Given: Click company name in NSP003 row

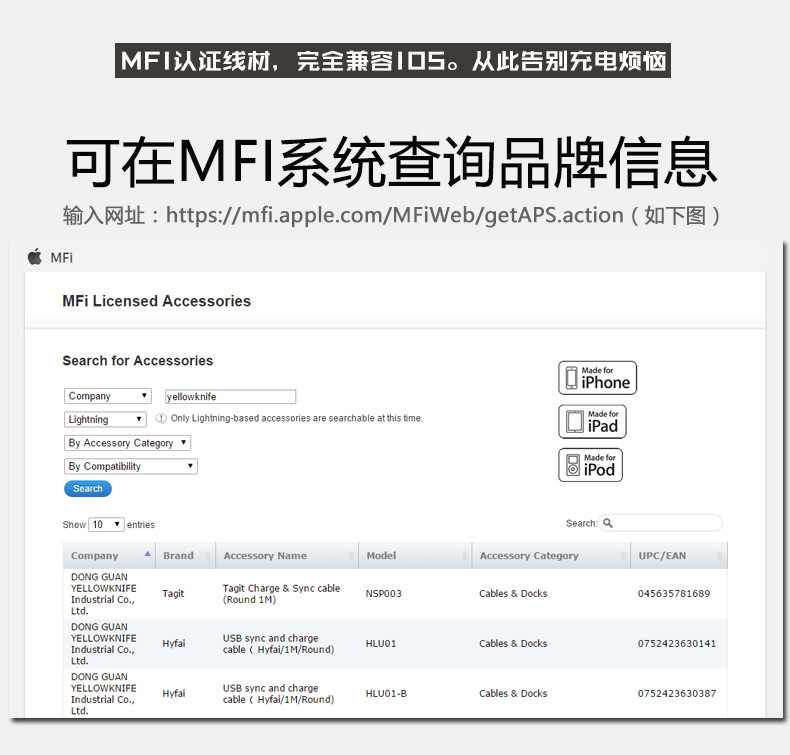Looking at the screenshot, I should click(x=103, y=594).
